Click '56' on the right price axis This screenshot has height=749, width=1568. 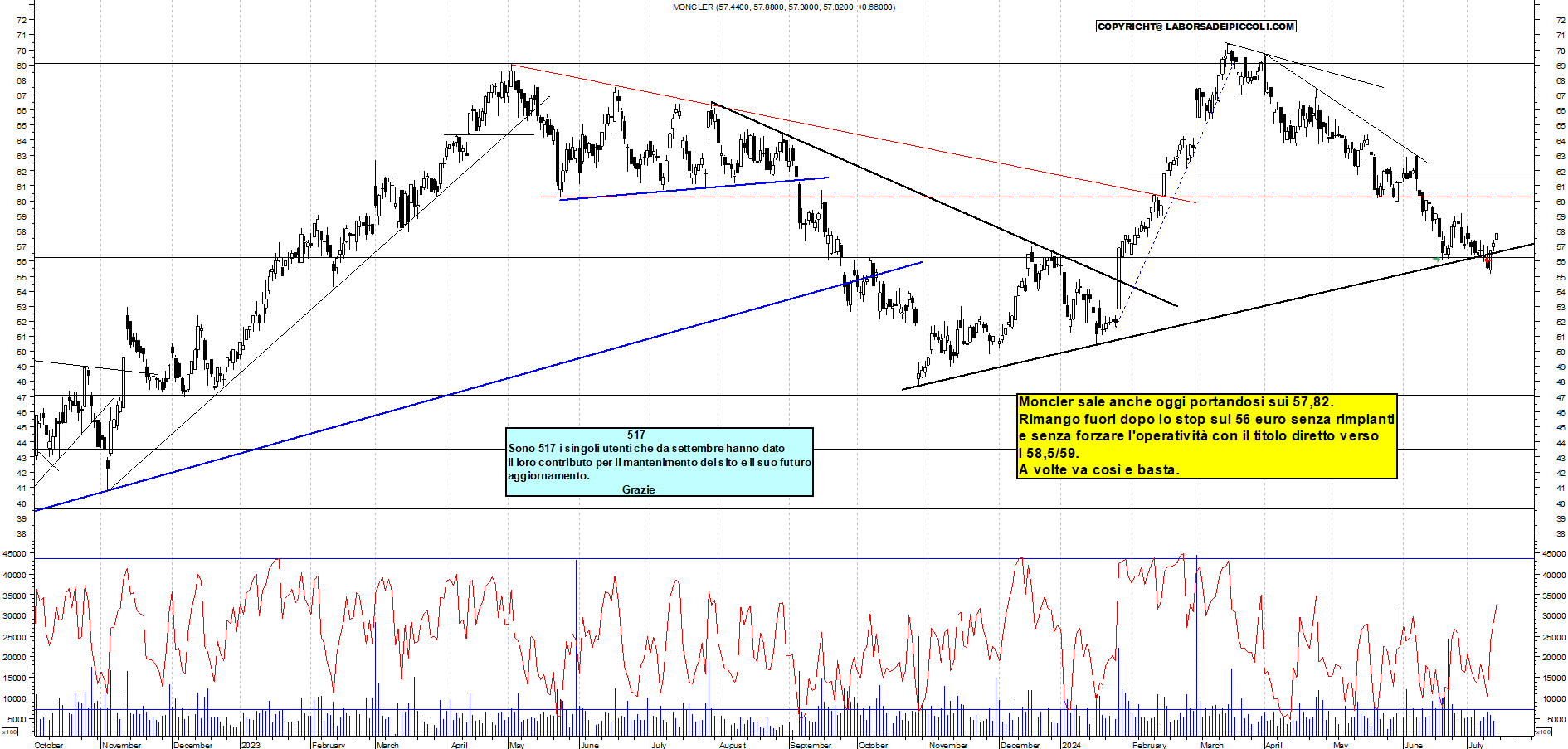tap(1561, 261)
